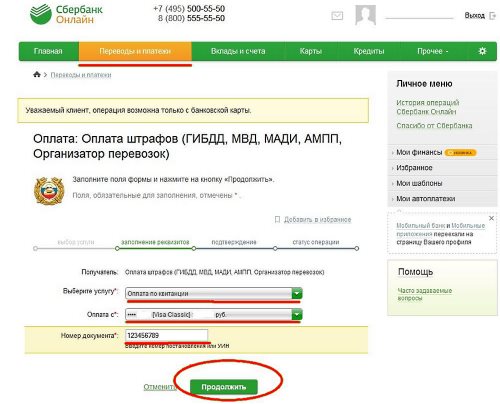
Task: Open the Мобильный банк link
Action: coord(420,225)
